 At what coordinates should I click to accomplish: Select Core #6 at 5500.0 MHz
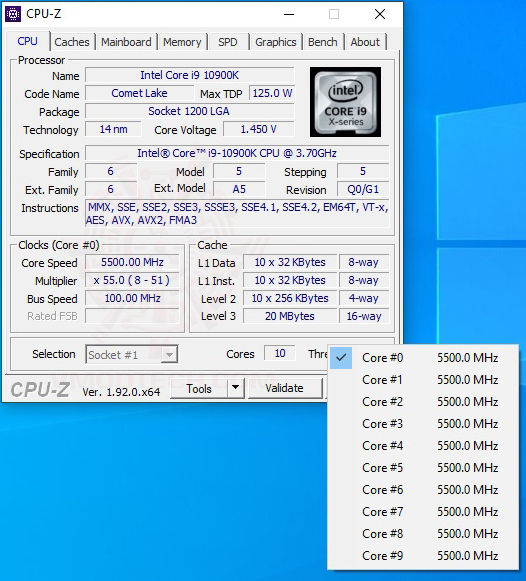(x=423, y=489)
